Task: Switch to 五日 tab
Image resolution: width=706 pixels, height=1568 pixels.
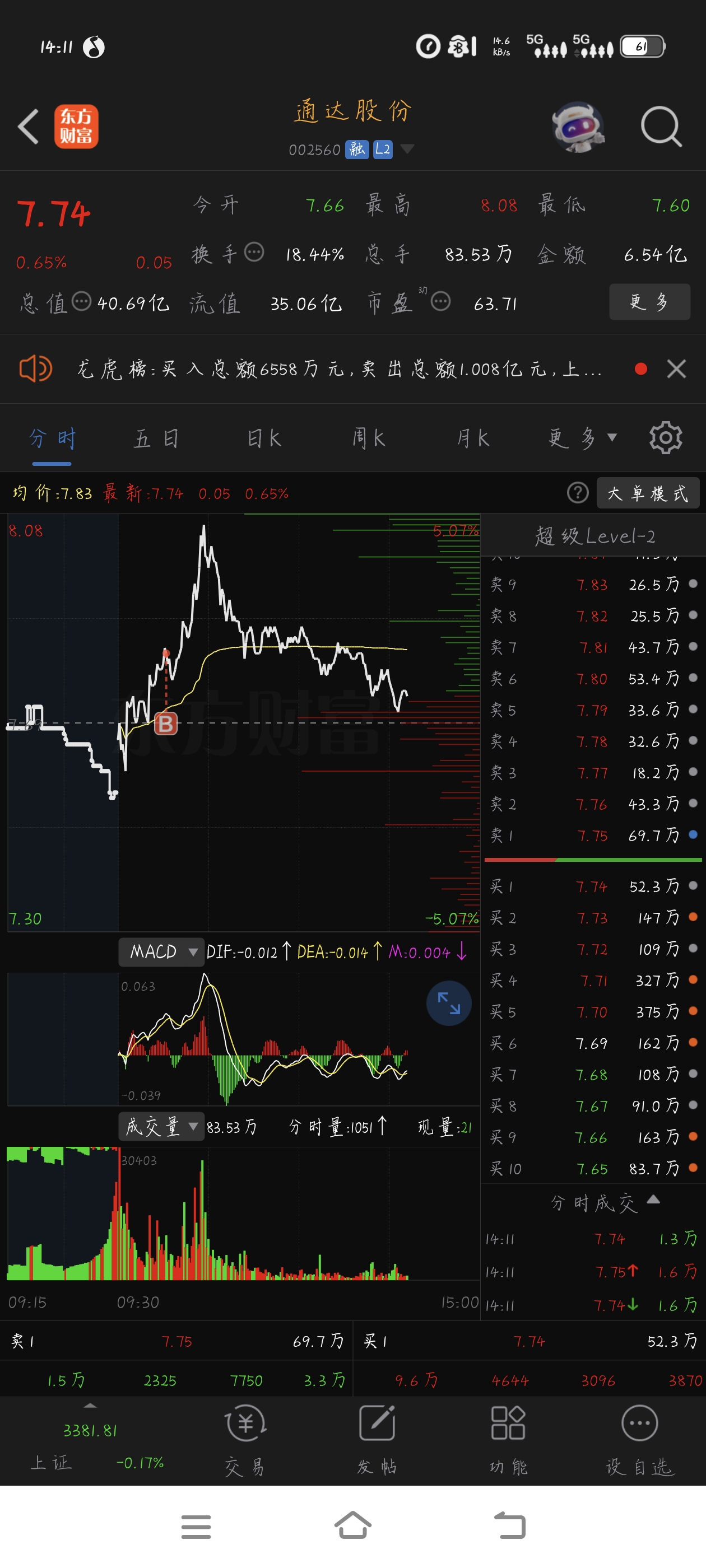Action: point(156,438)
